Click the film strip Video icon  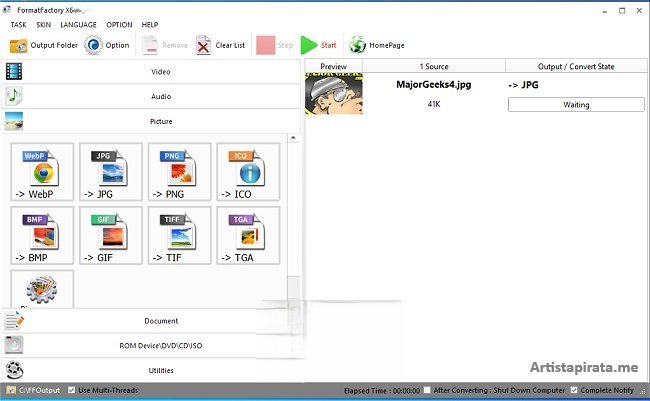(14, 71)
